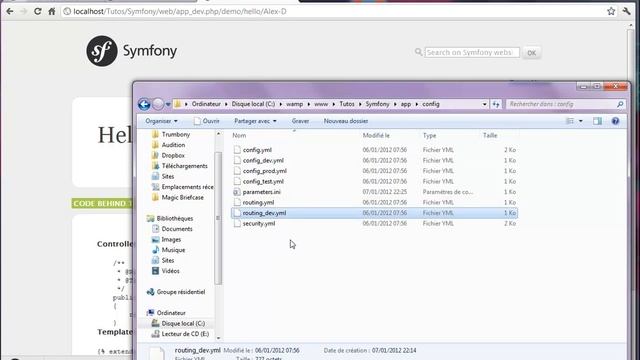The height and width of the screenshot is (360, 640).
Task: Open Audition folder in the sidebar
Action: [x=168, y=145]
